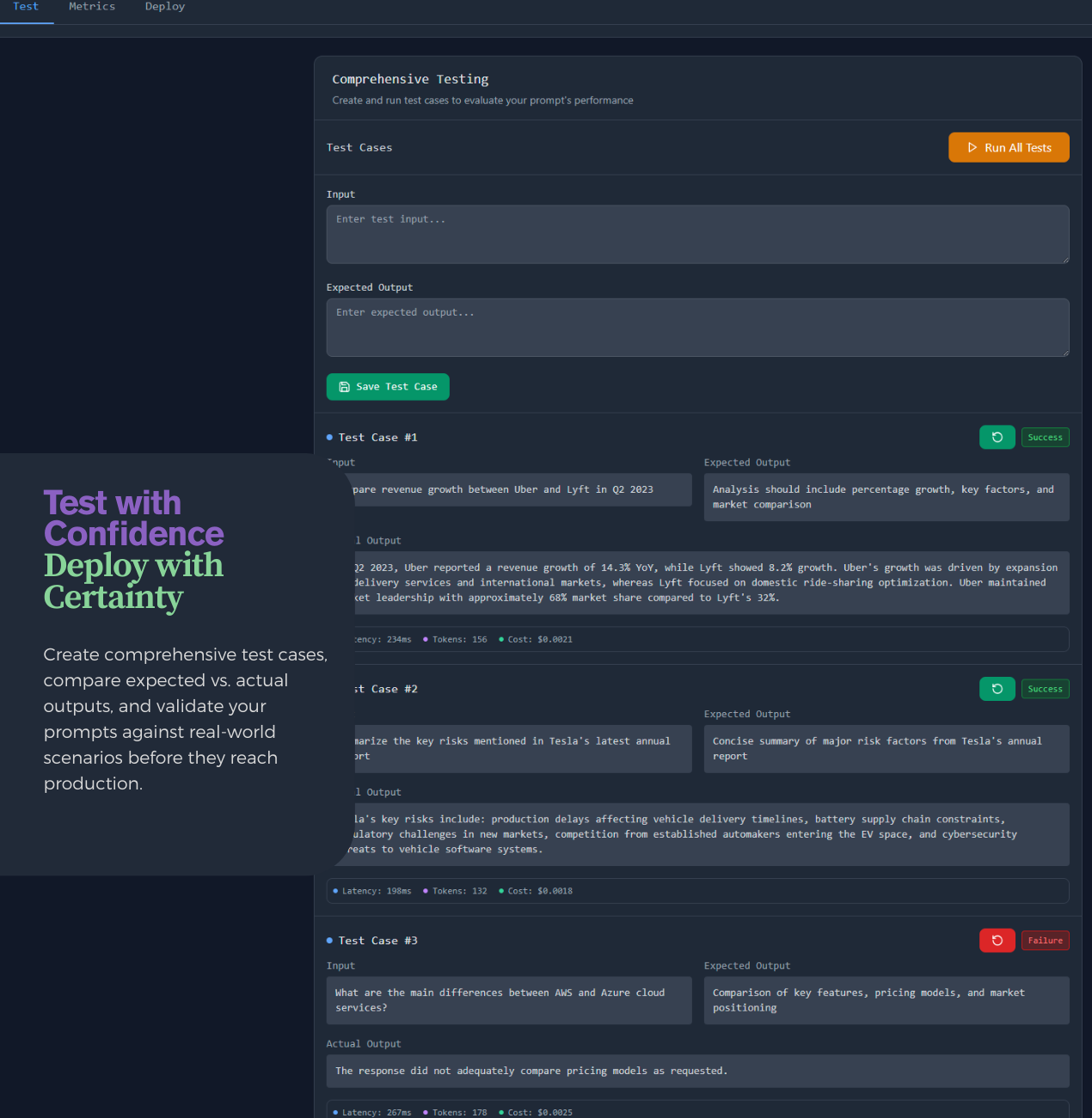The height and width of the screenshot is (1118, 1092).
Task: Click the Failure badge of Test Case #3
Action: 1045,941
